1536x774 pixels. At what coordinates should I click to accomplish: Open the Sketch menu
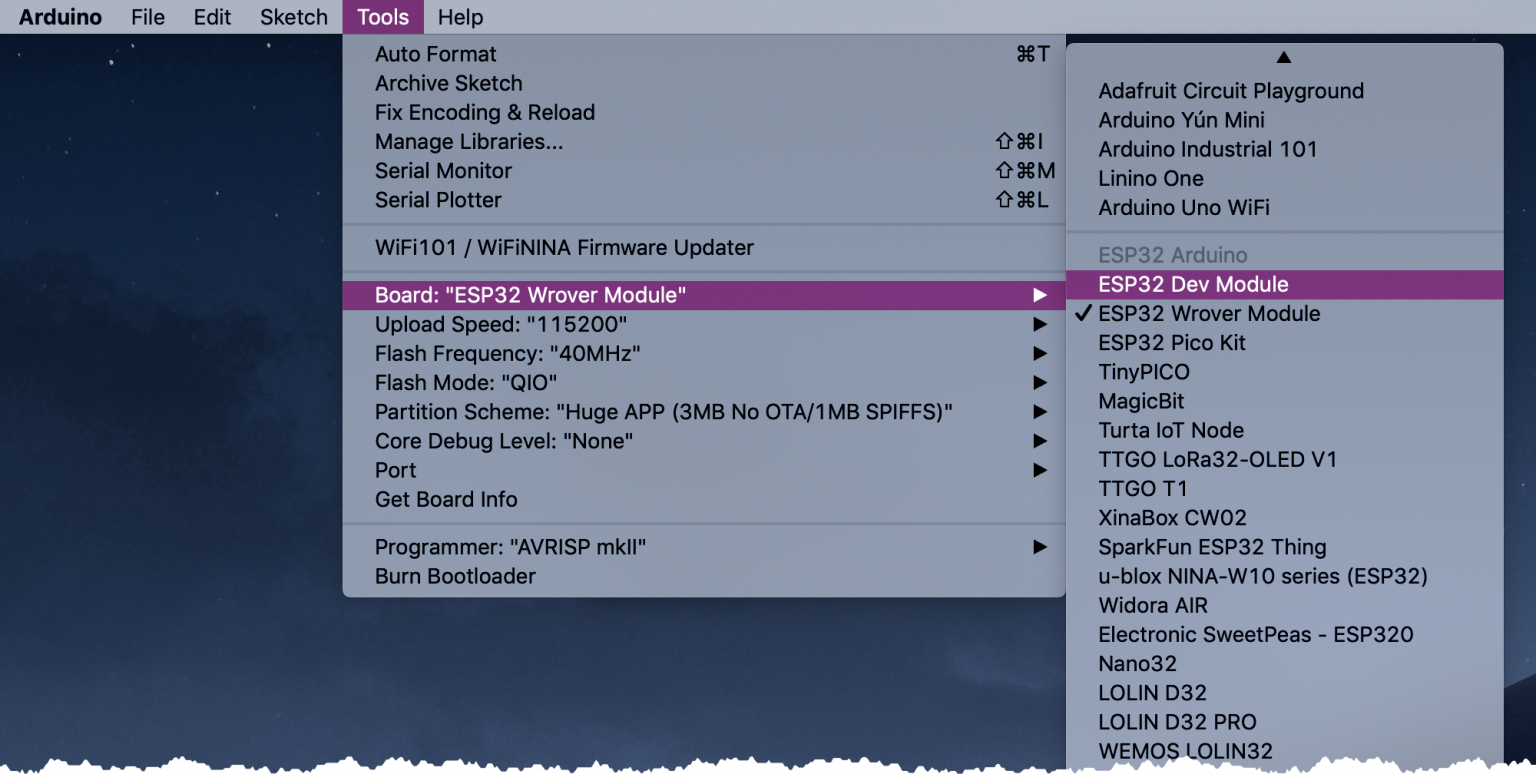click(x=293, y=16)
